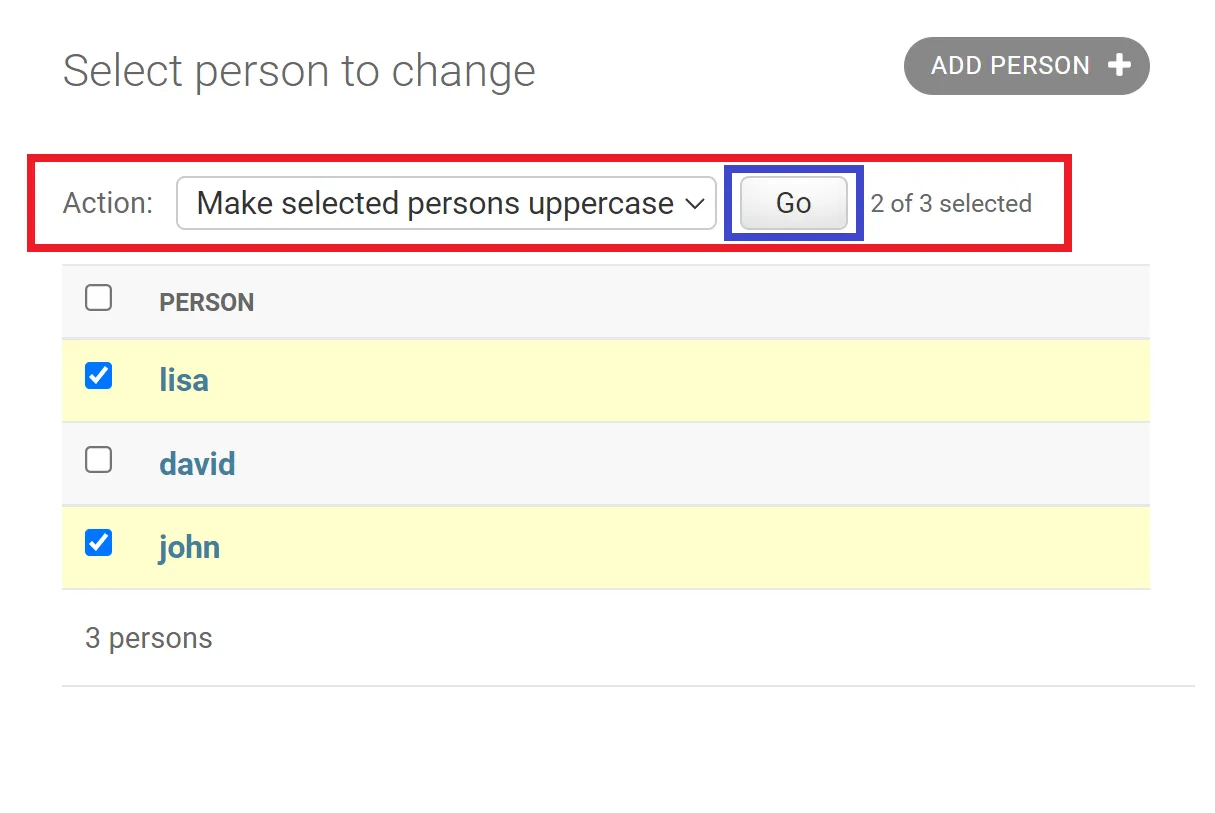The height and width of the screenshot is (813, 1215).
Task: Click the '2 of 3 selected' counter
Action: tap(950, 204)
